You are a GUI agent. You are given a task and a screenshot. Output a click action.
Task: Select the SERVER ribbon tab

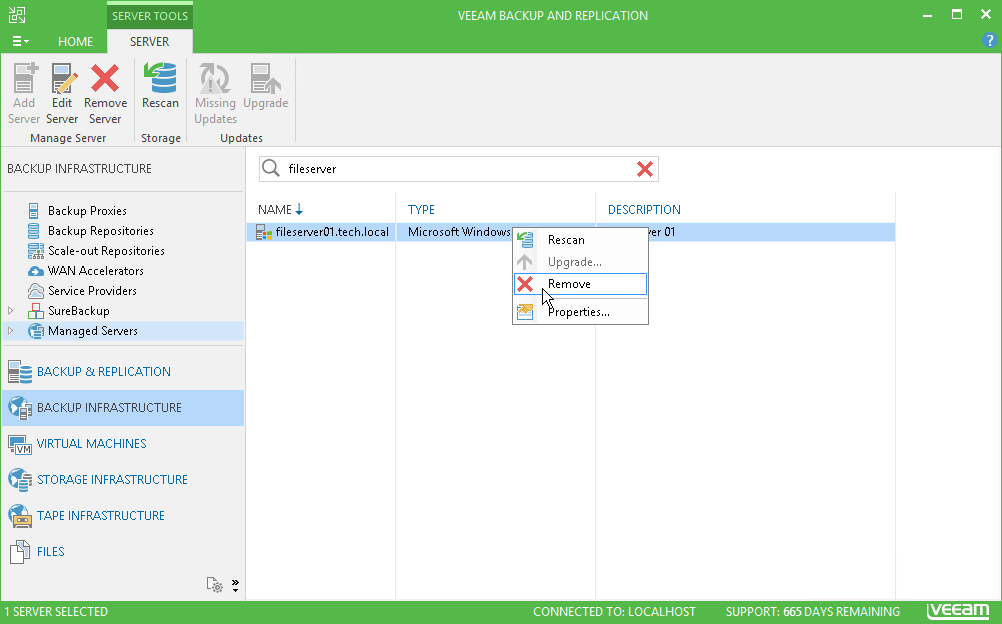[150, 42]
